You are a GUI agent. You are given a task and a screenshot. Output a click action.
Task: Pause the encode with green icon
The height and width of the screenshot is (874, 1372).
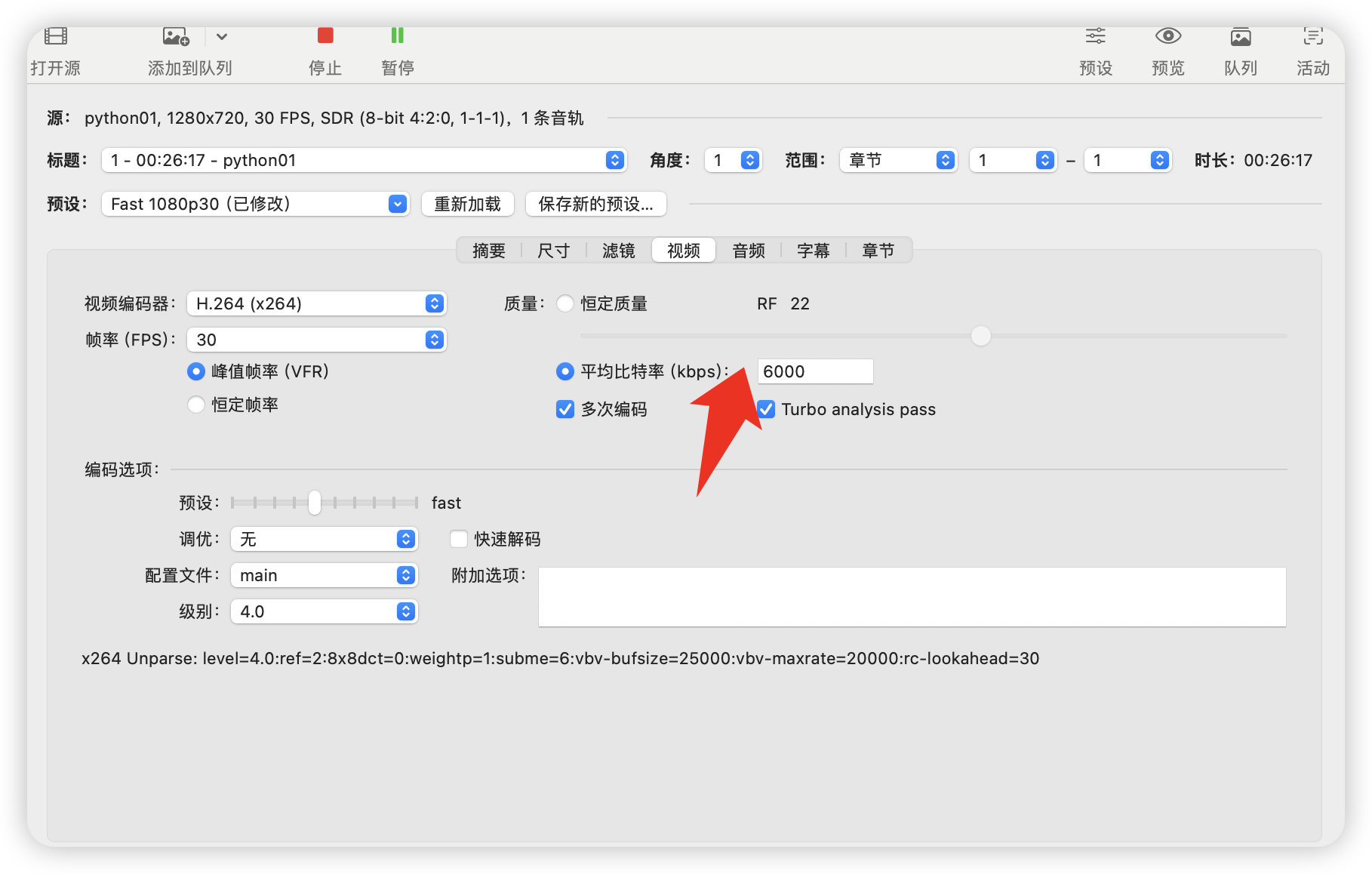[x=398, y=36]
